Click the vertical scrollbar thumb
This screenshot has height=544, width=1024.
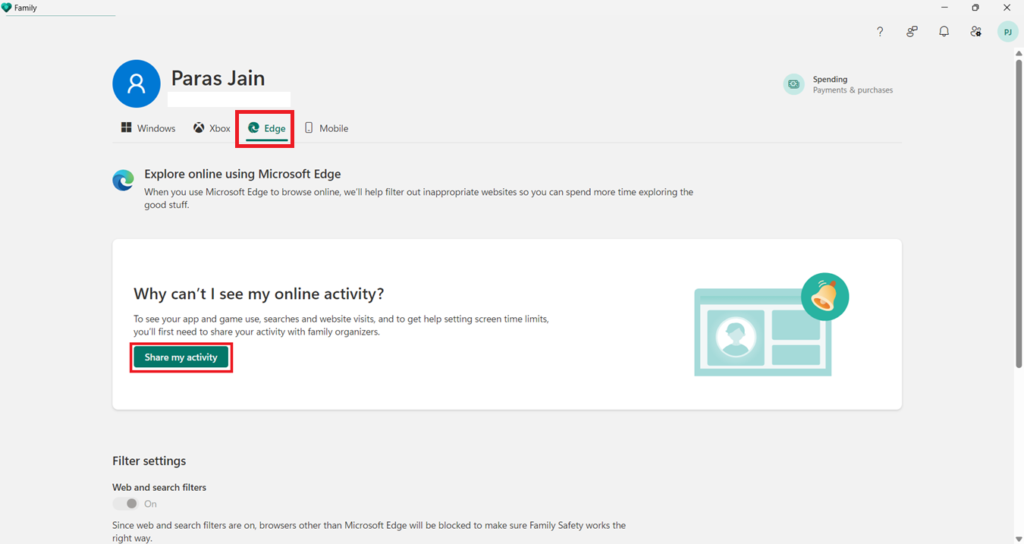tap(1018, 213)
